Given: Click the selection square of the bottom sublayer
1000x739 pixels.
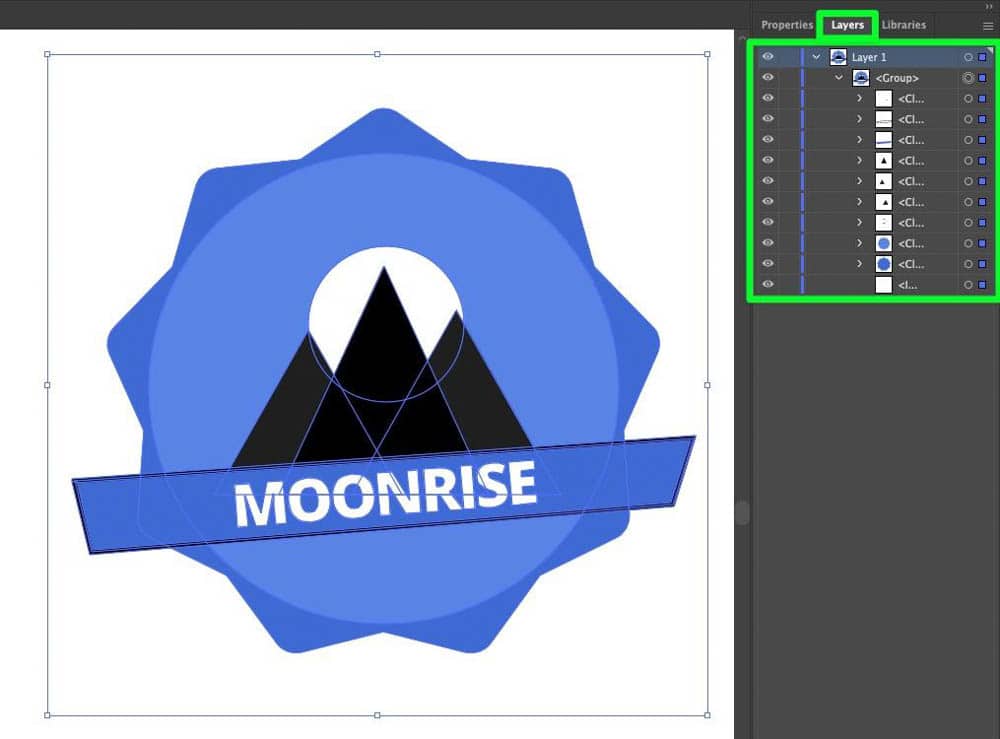Looking at the screenshot, I should click(982, 285).
